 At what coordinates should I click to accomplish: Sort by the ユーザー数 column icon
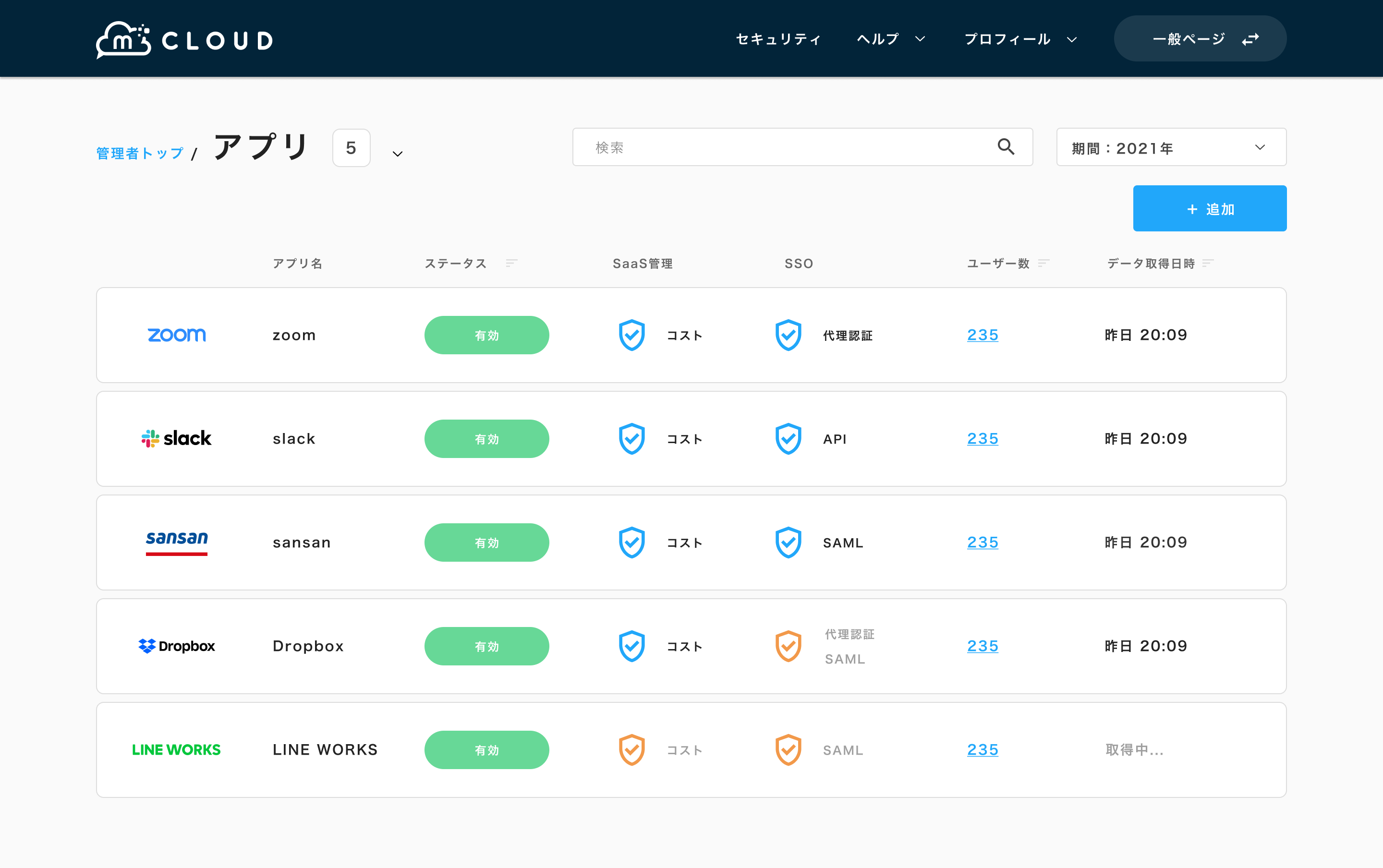tap(1043, 264)
